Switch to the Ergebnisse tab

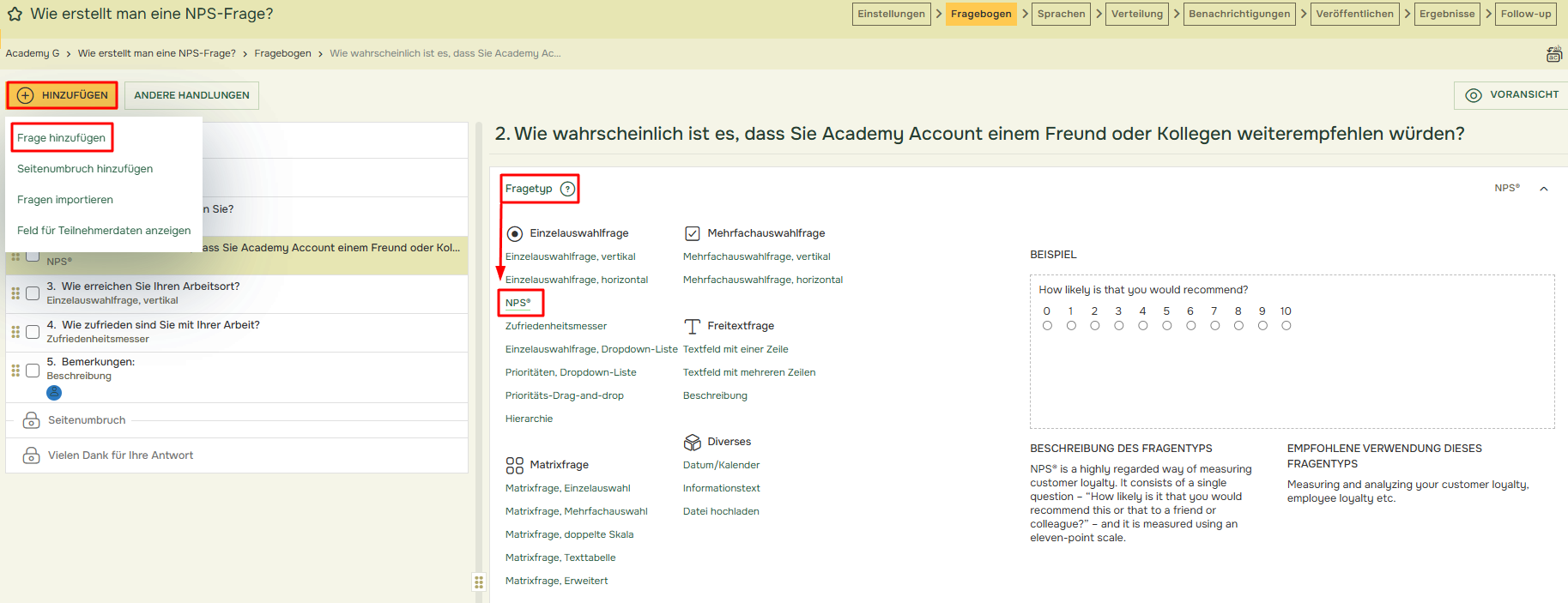(1446, 14)
